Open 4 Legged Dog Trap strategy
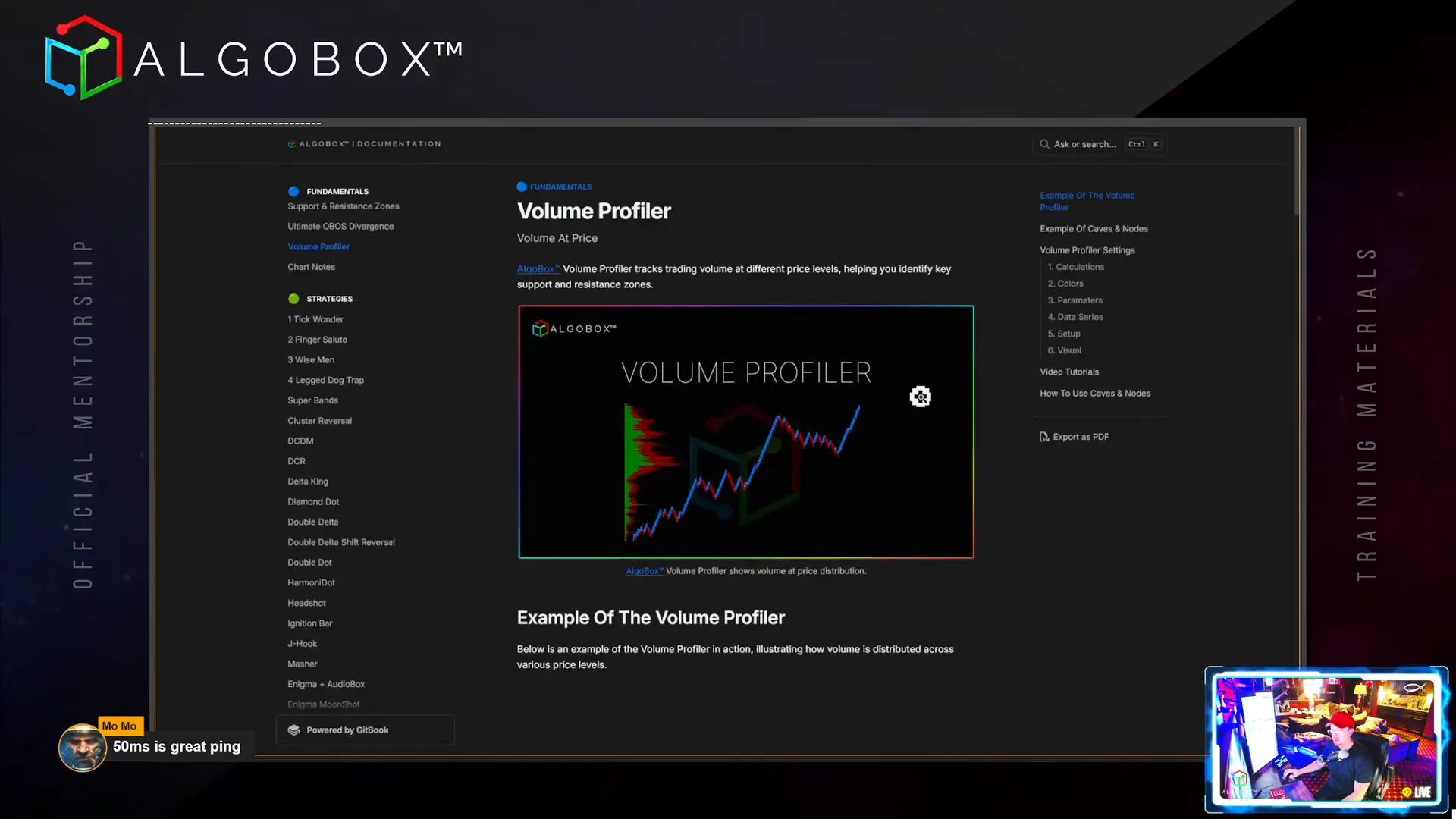 (x=325, y=381)
